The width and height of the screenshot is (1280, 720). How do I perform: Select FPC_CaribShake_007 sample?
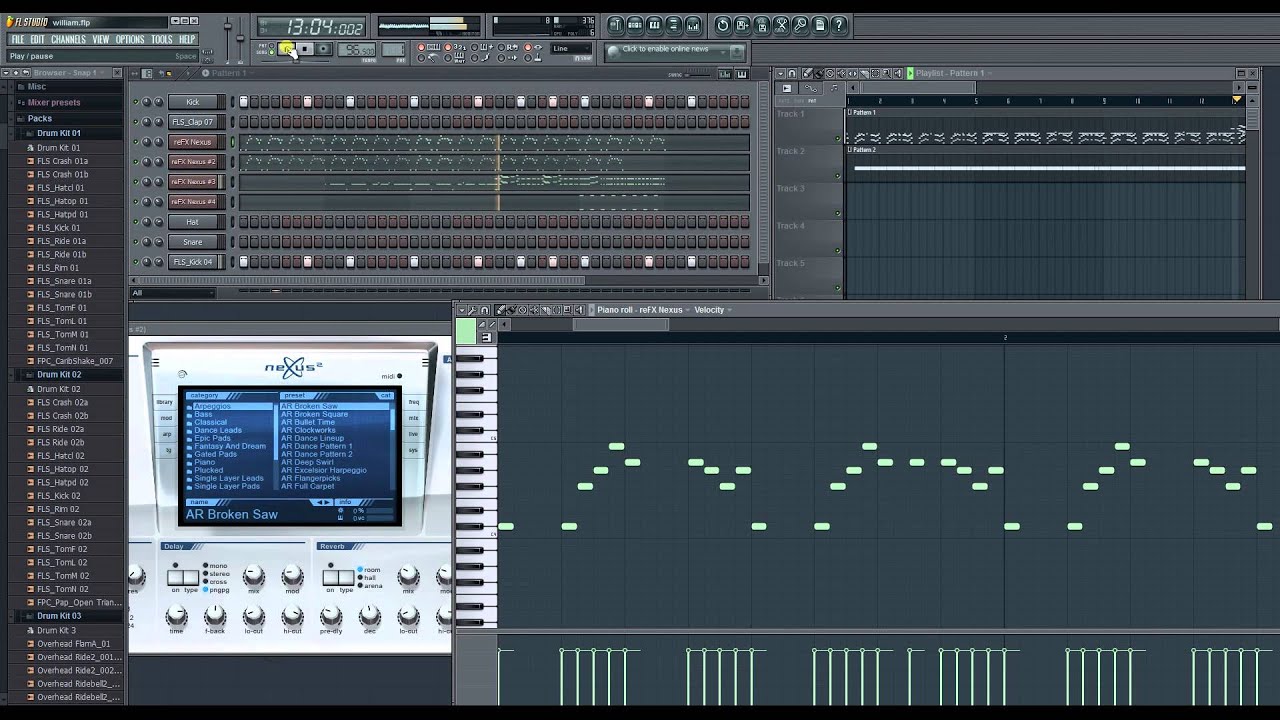74,361
